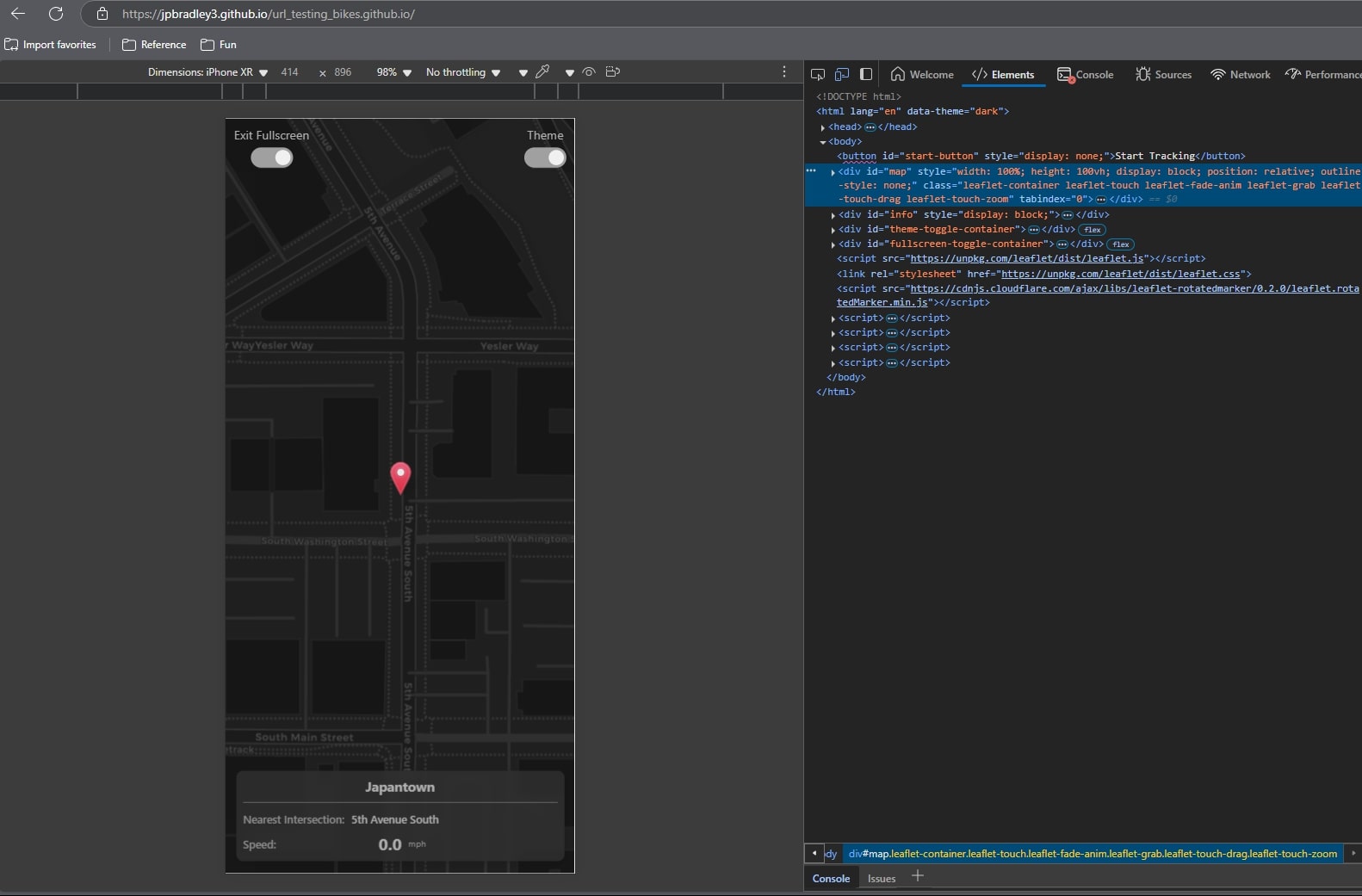Activate the inspect element picker icon
This screenshot has width=1362, height=896.
click(818, 74)
